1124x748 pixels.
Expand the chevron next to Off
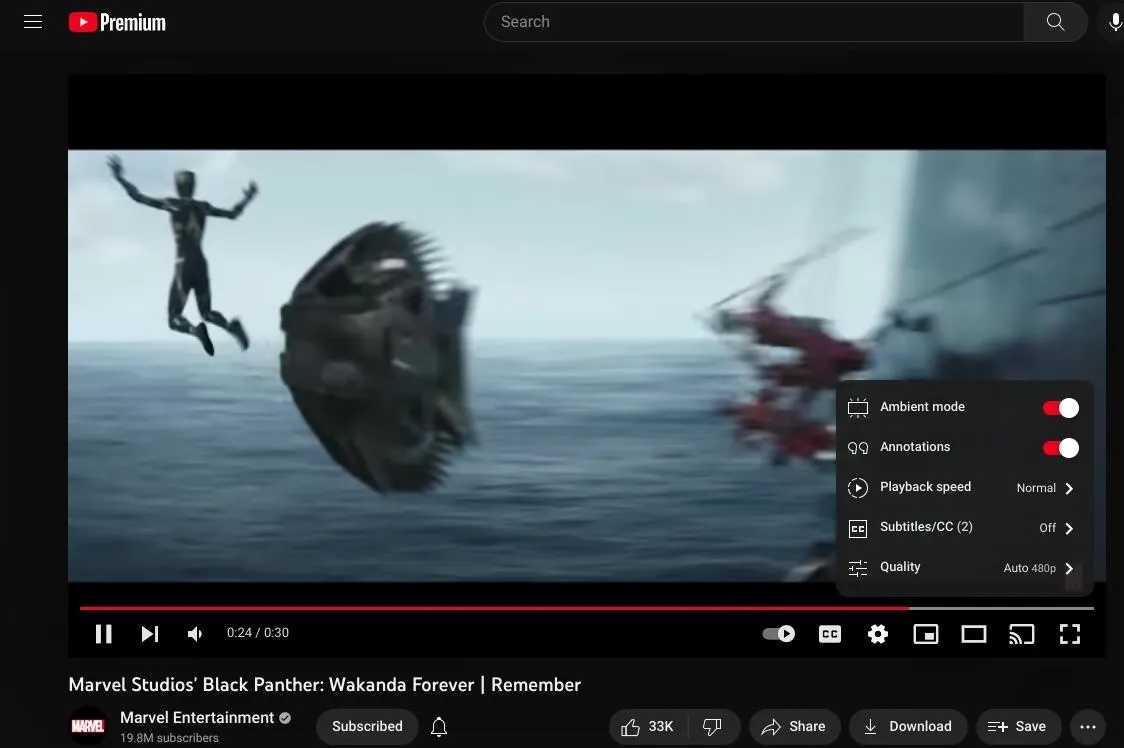coord(1069,529)
